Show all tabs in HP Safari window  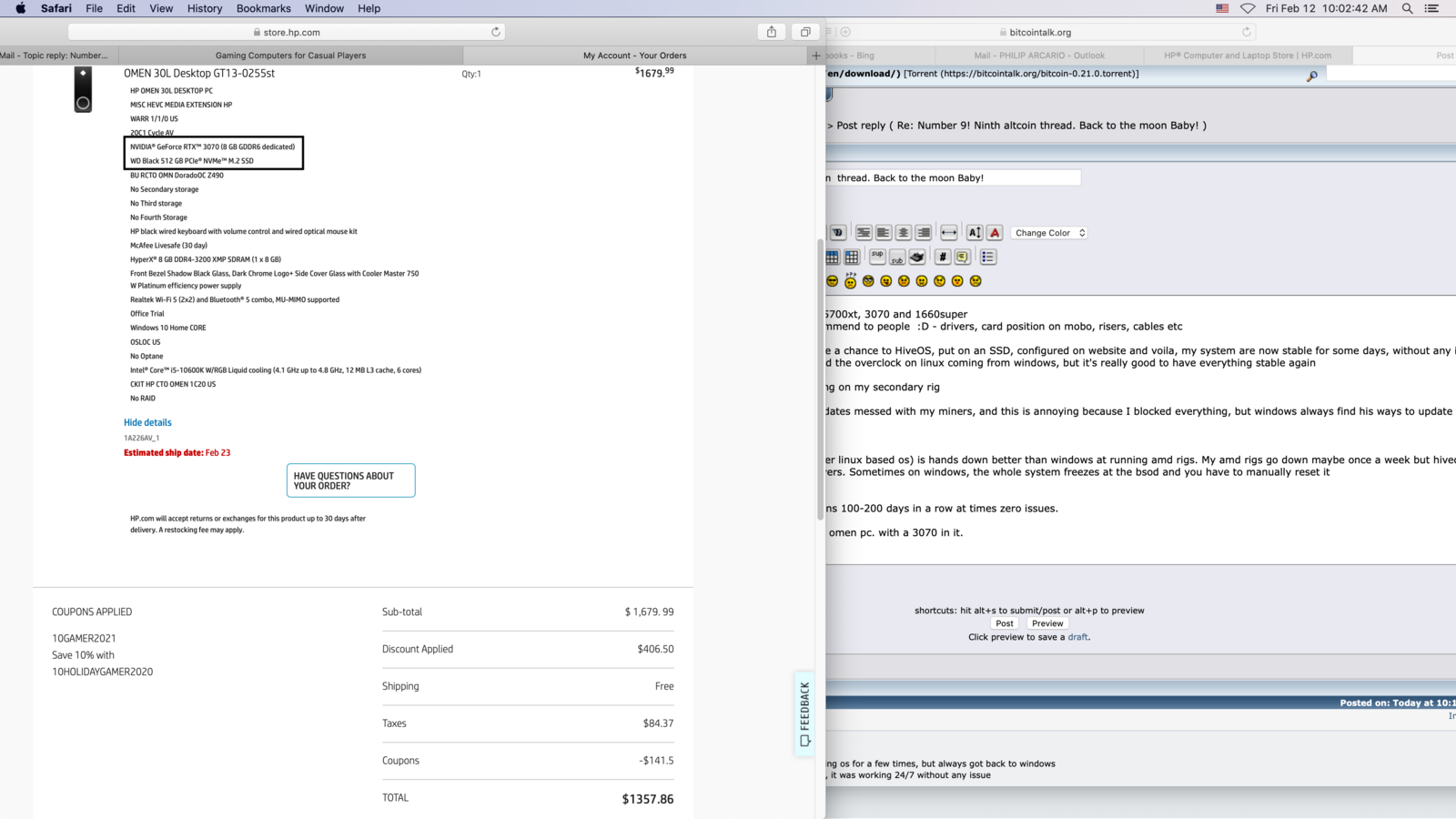coord(805,32)
